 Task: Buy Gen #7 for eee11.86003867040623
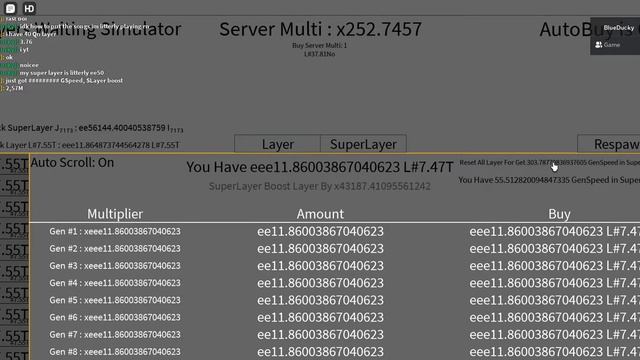(554, 334)
